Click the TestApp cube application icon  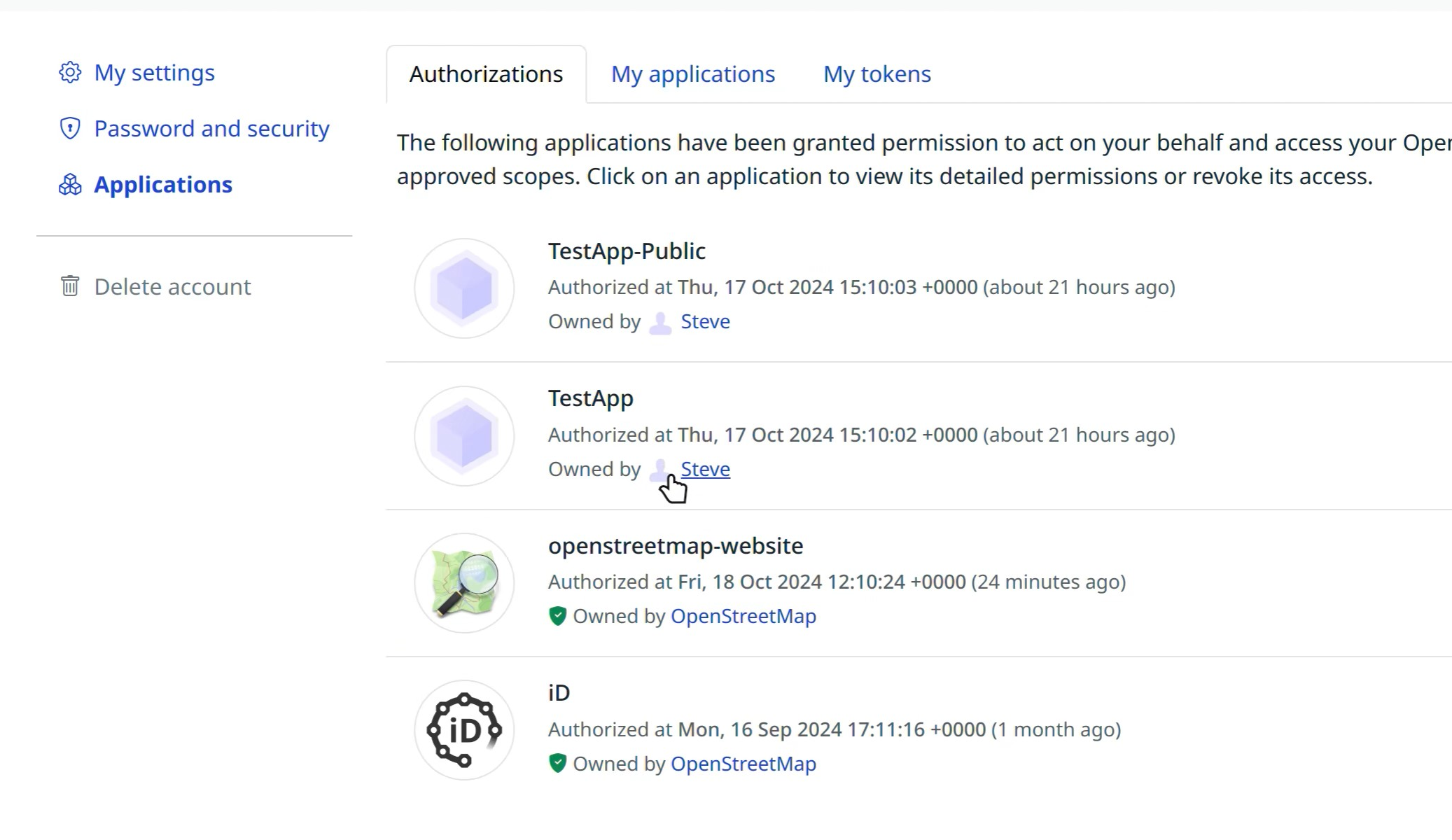pyautogui.click(x=463, y=436)
